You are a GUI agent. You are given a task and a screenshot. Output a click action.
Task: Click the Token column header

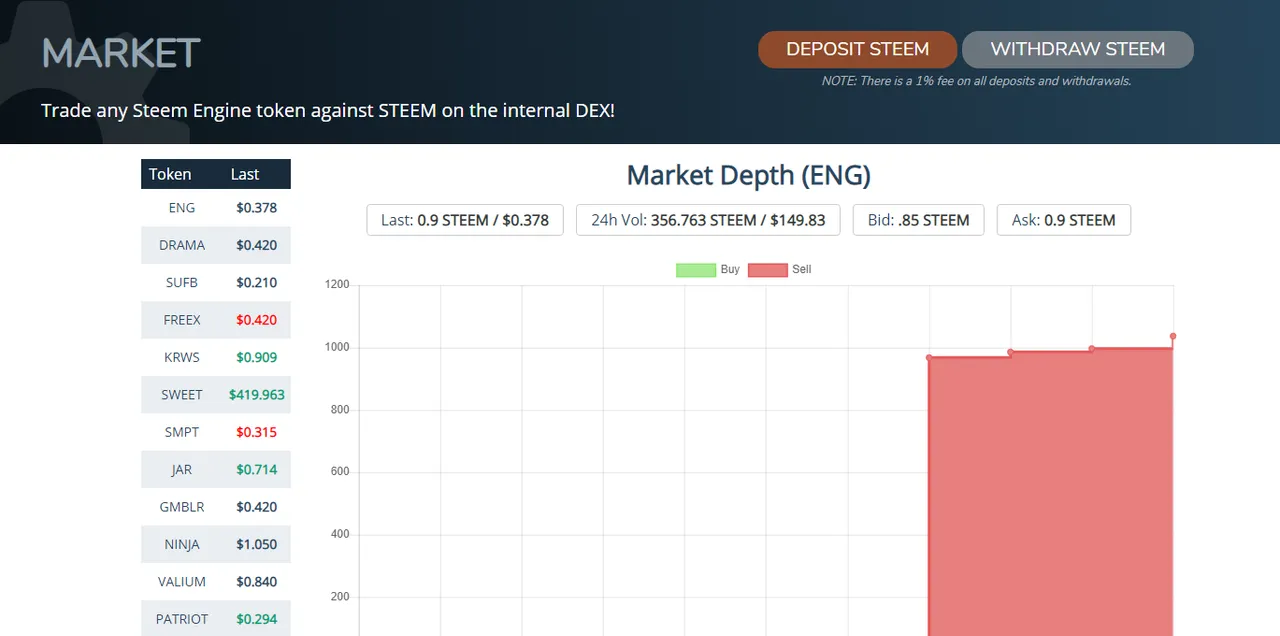[170, 174]
